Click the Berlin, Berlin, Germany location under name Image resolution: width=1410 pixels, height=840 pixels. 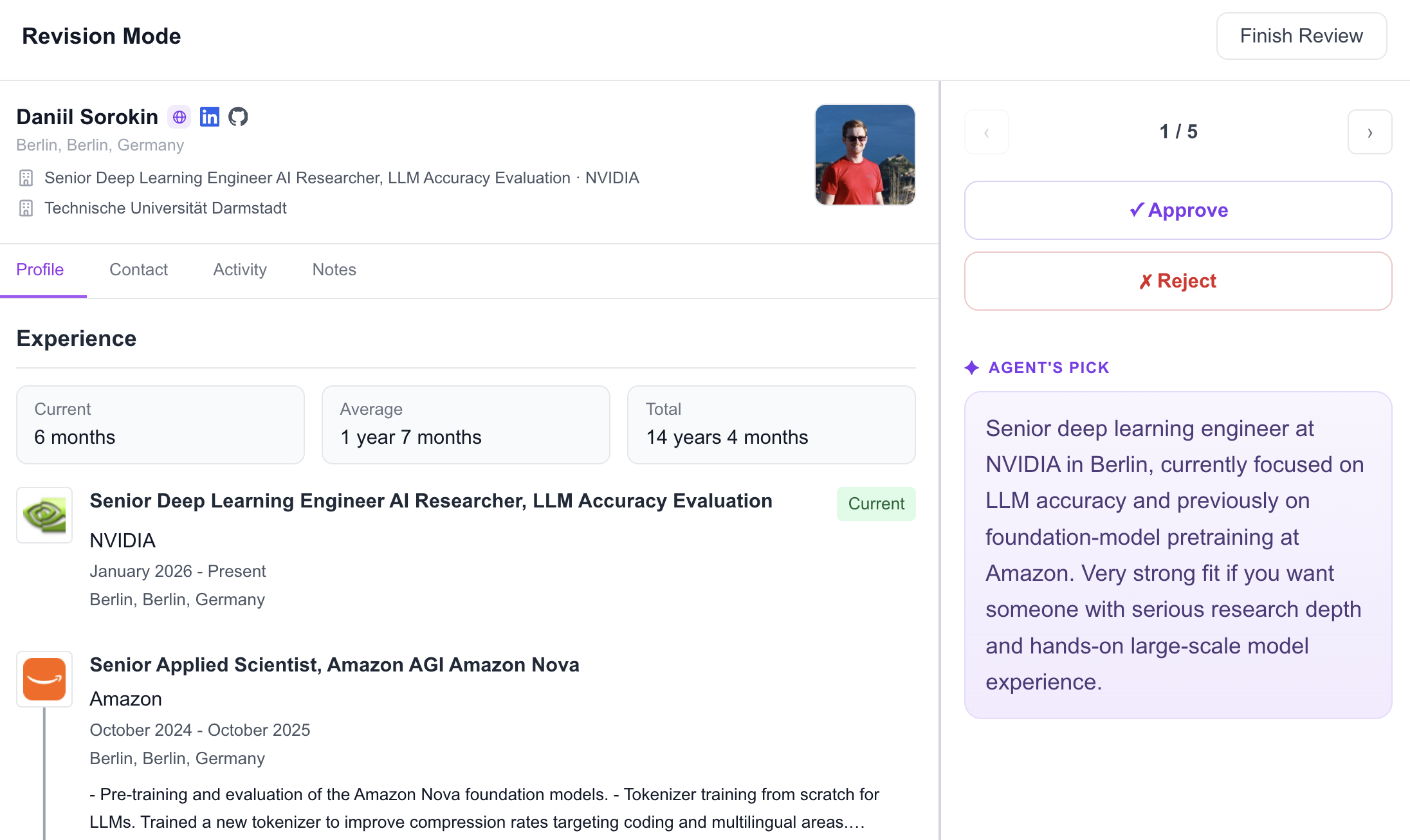100,145
